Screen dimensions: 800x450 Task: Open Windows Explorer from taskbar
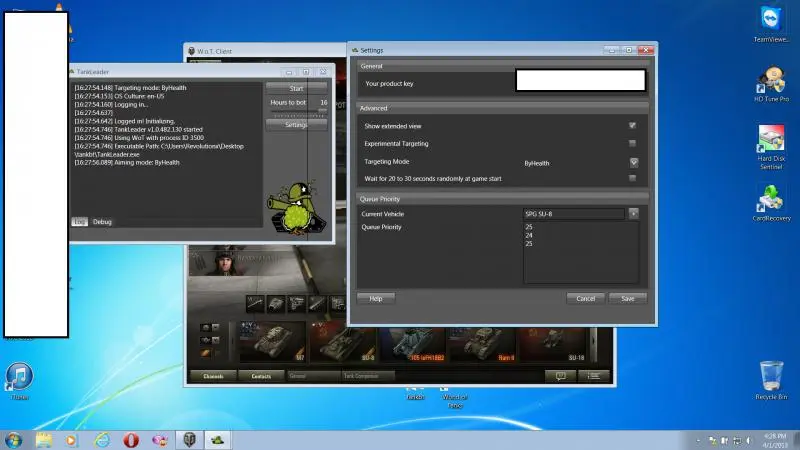coord(43,440)
